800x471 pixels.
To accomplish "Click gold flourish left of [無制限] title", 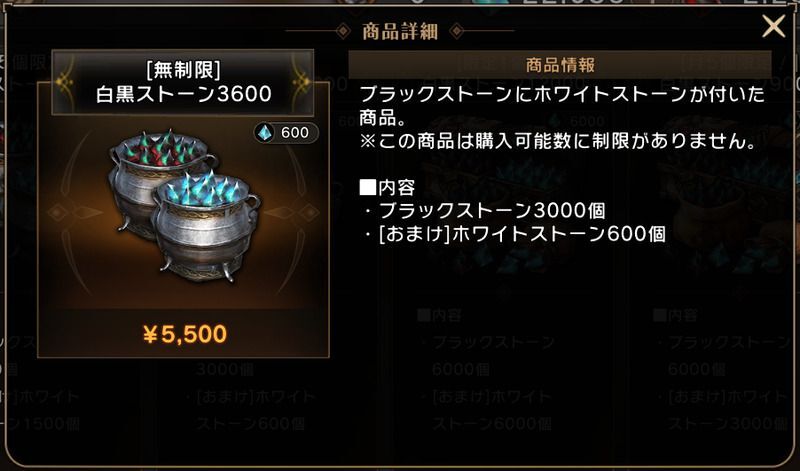I will tap(65, 82).
